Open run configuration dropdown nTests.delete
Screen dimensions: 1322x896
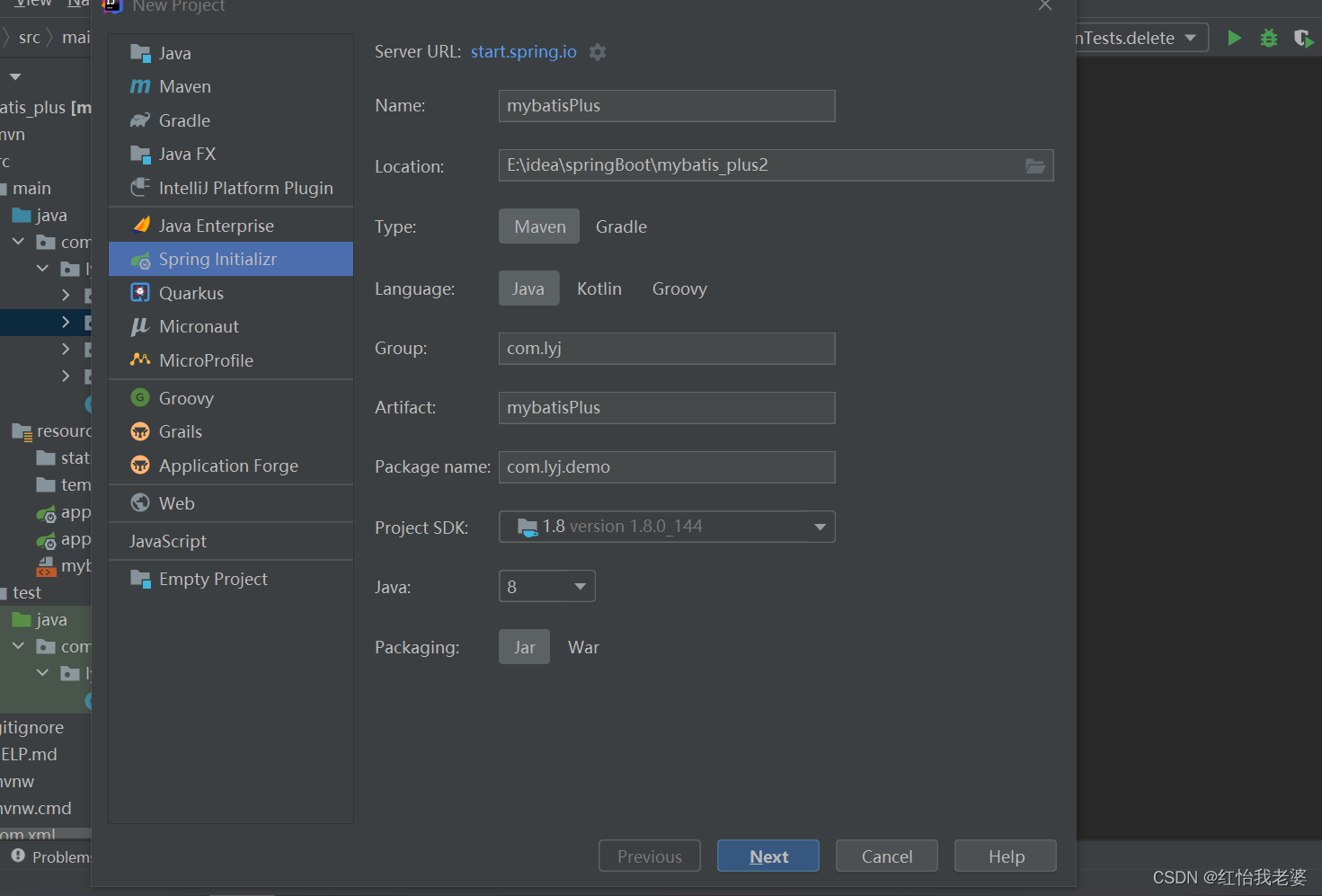coord(1141,38)
